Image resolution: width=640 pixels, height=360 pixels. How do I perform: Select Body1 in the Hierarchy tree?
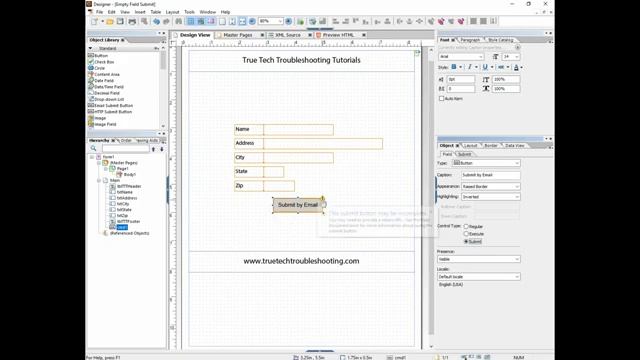click(129, 175)
